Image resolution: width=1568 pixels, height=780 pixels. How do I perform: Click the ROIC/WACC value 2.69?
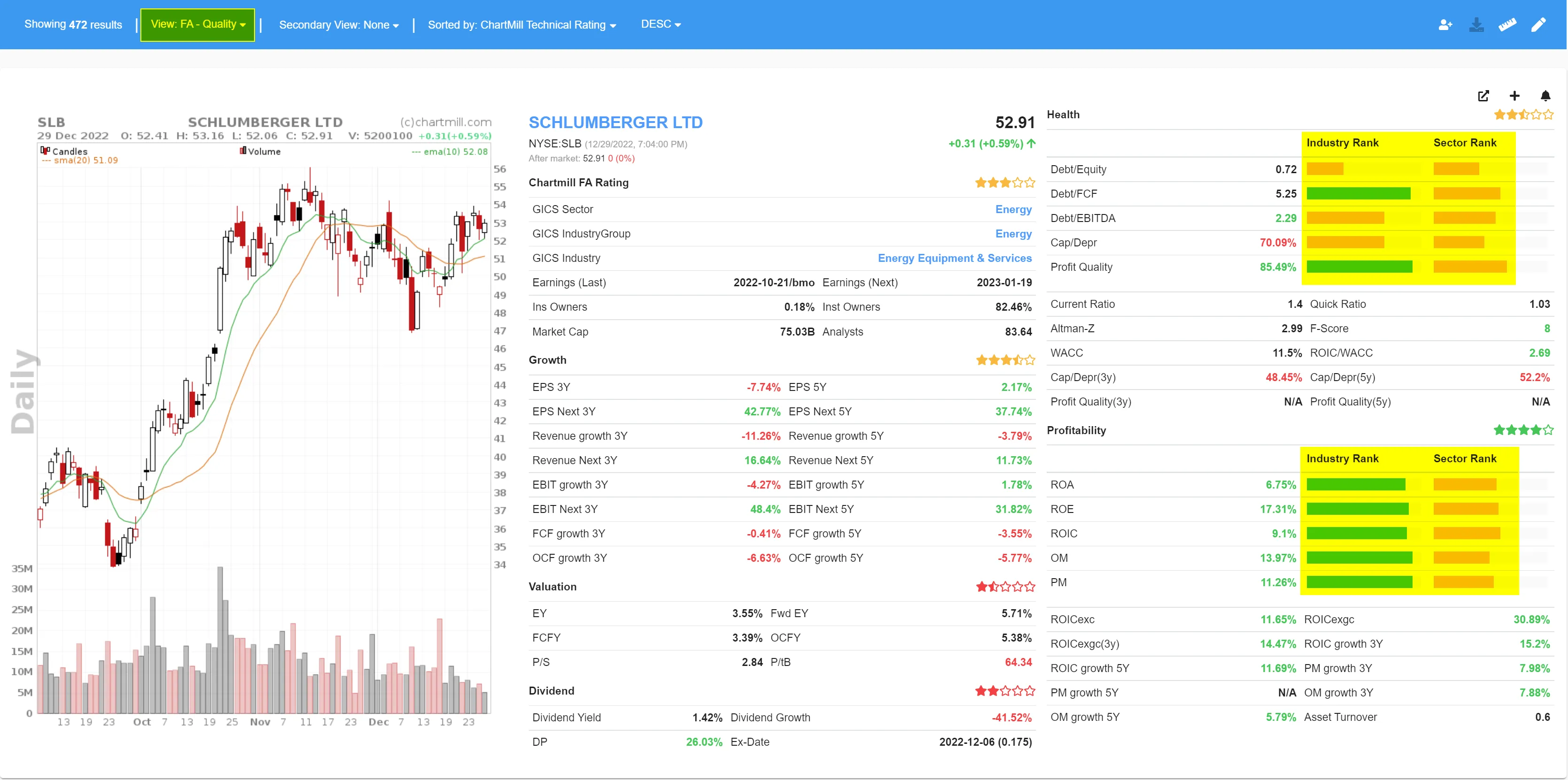[1539, 353]
